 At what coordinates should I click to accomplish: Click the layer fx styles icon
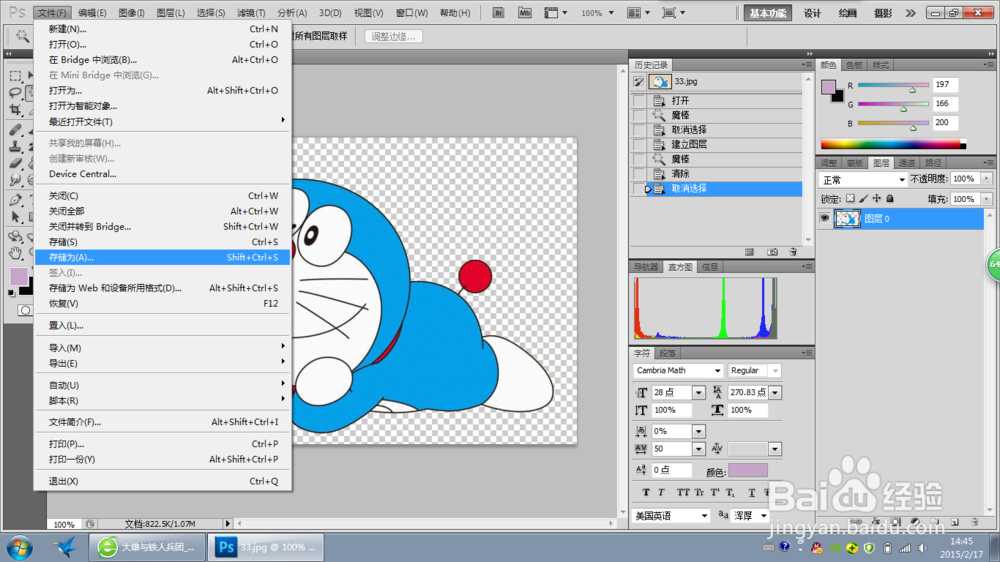tap(875, 522)
